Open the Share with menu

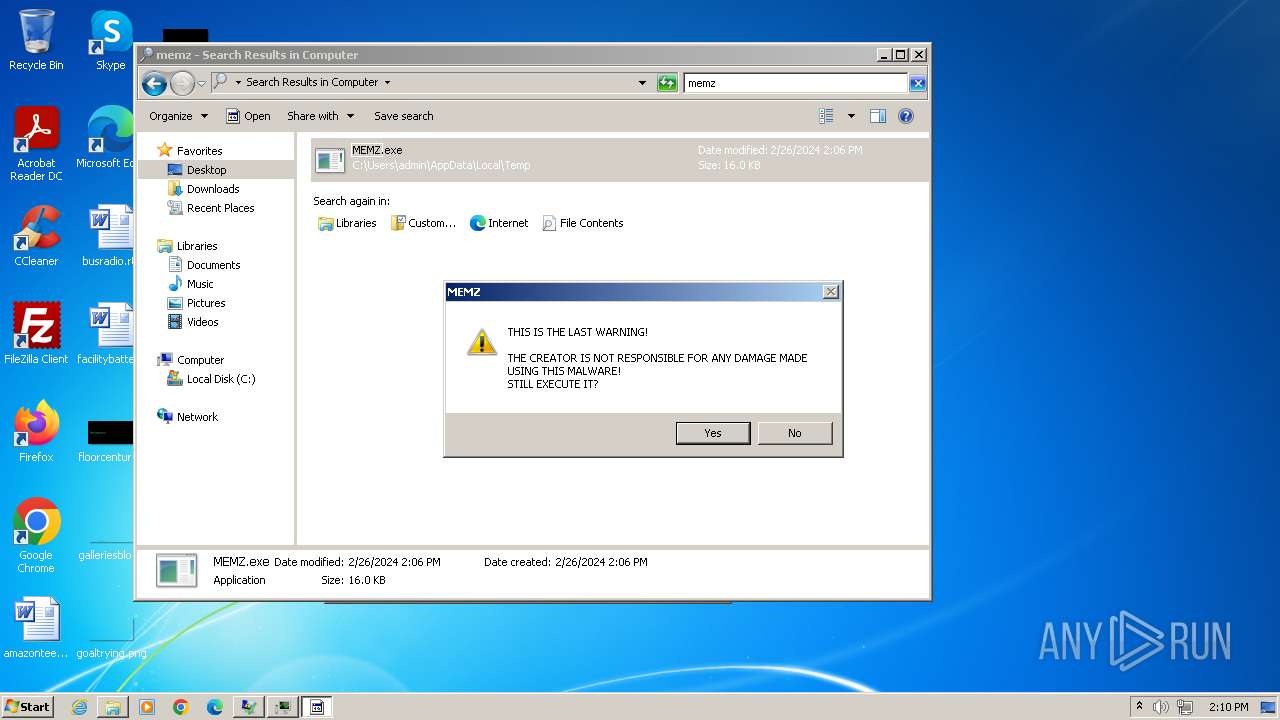320,116
